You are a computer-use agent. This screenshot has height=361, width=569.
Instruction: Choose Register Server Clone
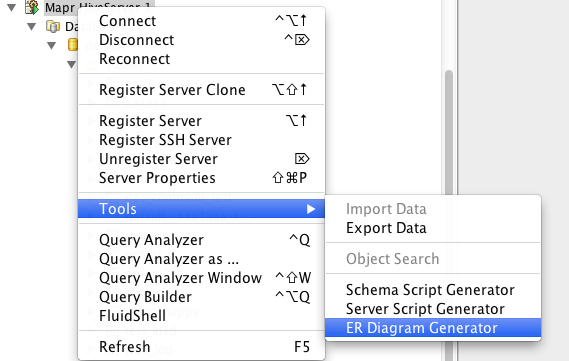pos(201,90)
